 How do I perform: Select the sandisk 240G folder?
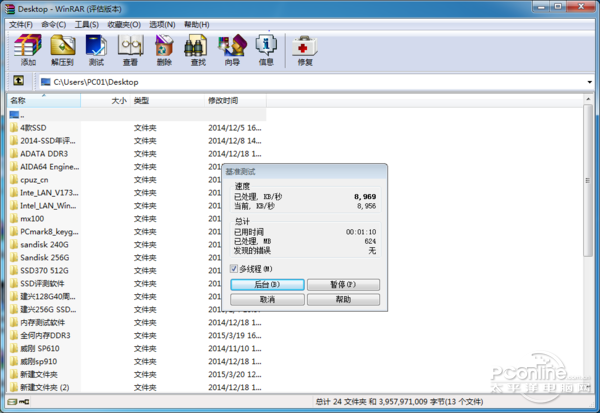tap(44, 244)
